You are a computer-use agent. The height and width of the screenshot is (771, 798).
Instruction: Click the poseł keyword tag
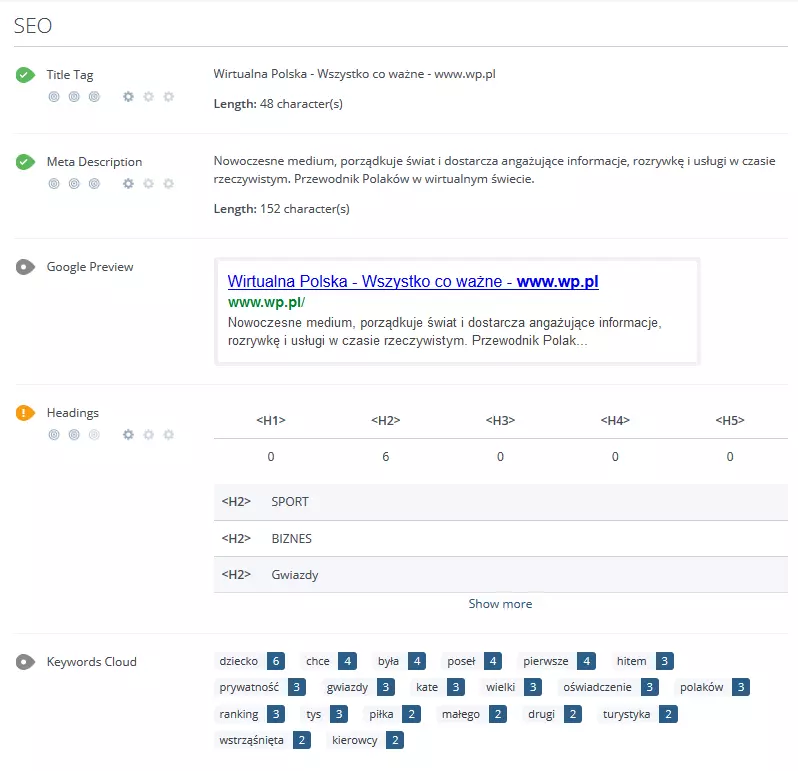pos(472,661)
